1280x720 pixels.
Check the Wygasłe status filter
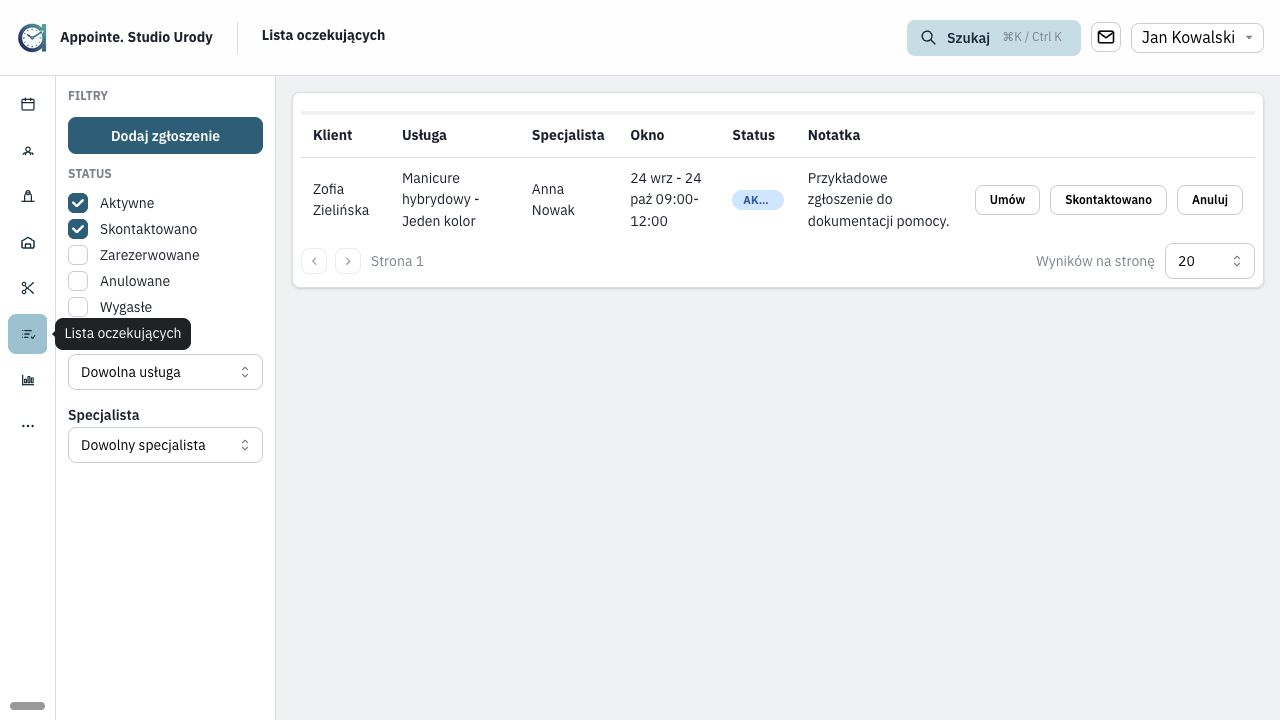(78, 307)
